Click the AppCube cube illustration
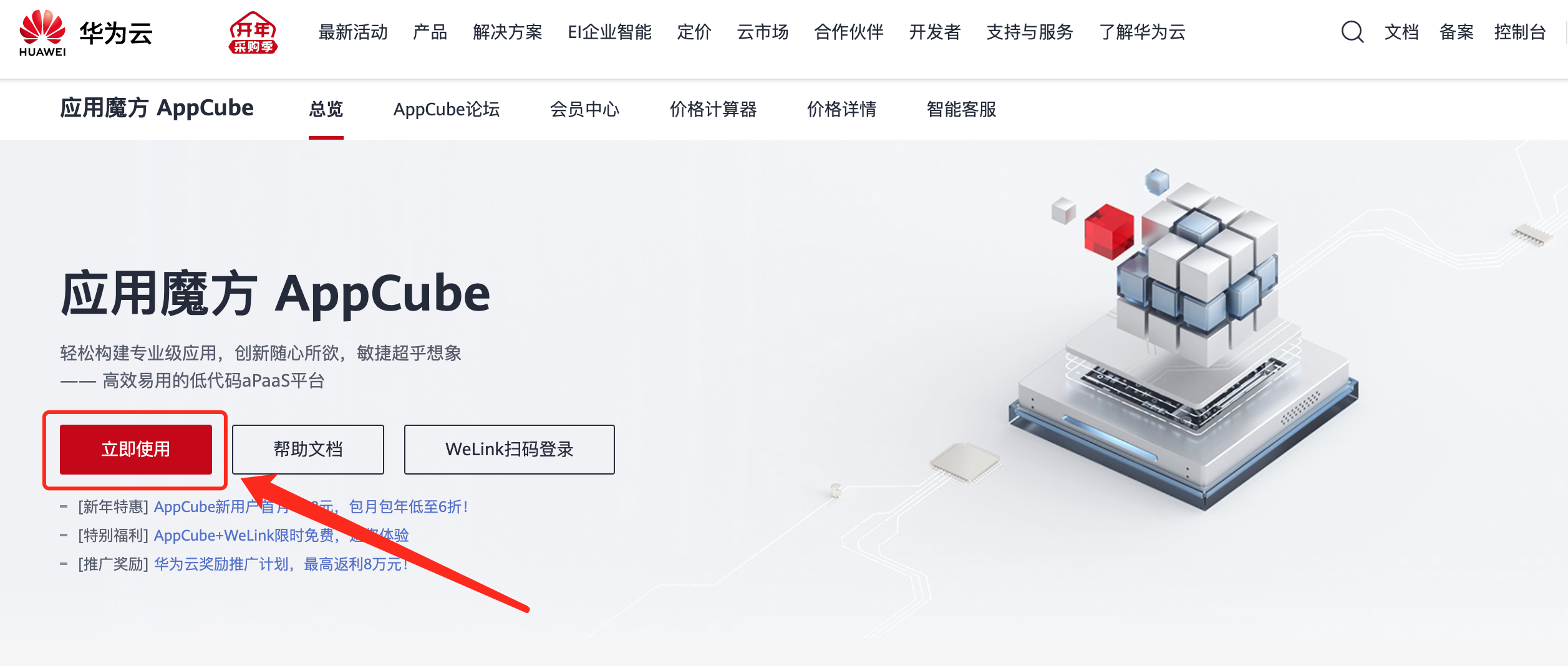1568x666 pixels. (x=1183, y=340)
